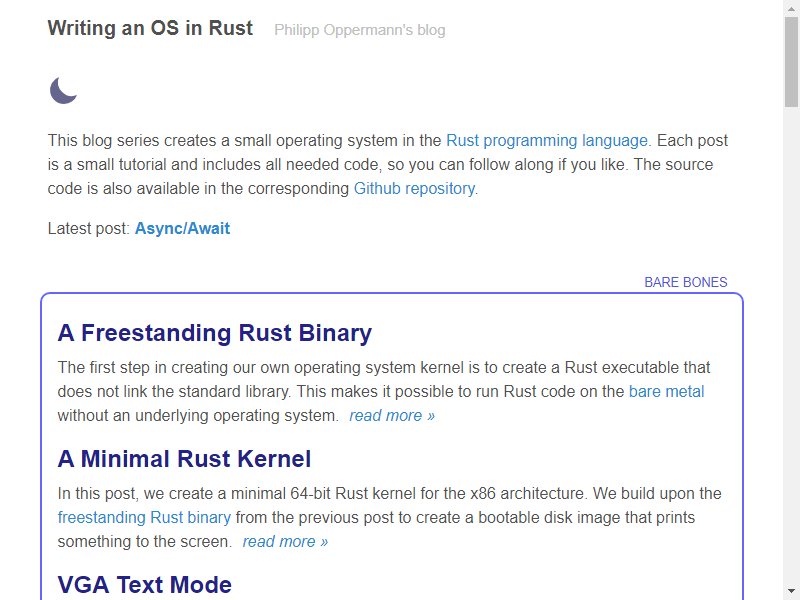Viewport: 800px width, 600px height.
Task: Click the scrollbar down arrow
Action: (x=792, y=593)
